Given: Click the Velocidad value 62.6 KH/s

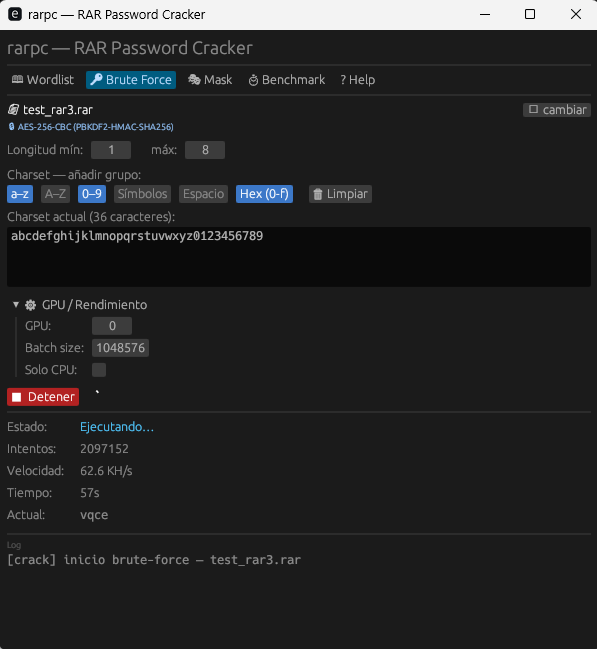Looking at the screenshot, I should [106, 471].
